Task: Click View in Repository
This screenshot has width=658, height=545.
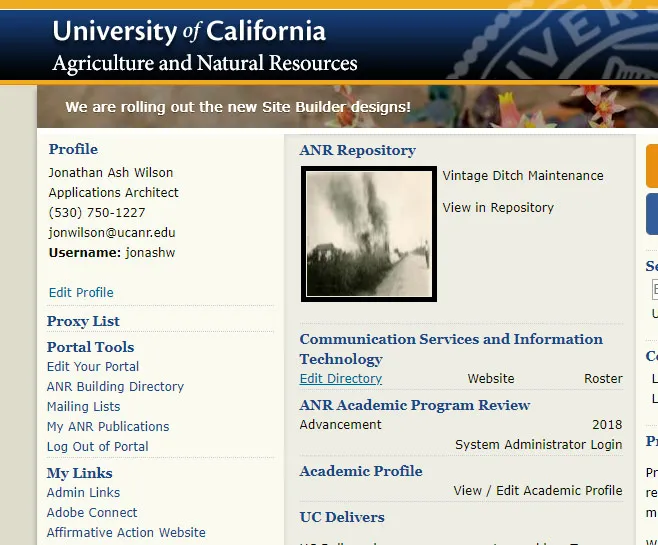Action: pyautogui.click(x=498, y=208)
